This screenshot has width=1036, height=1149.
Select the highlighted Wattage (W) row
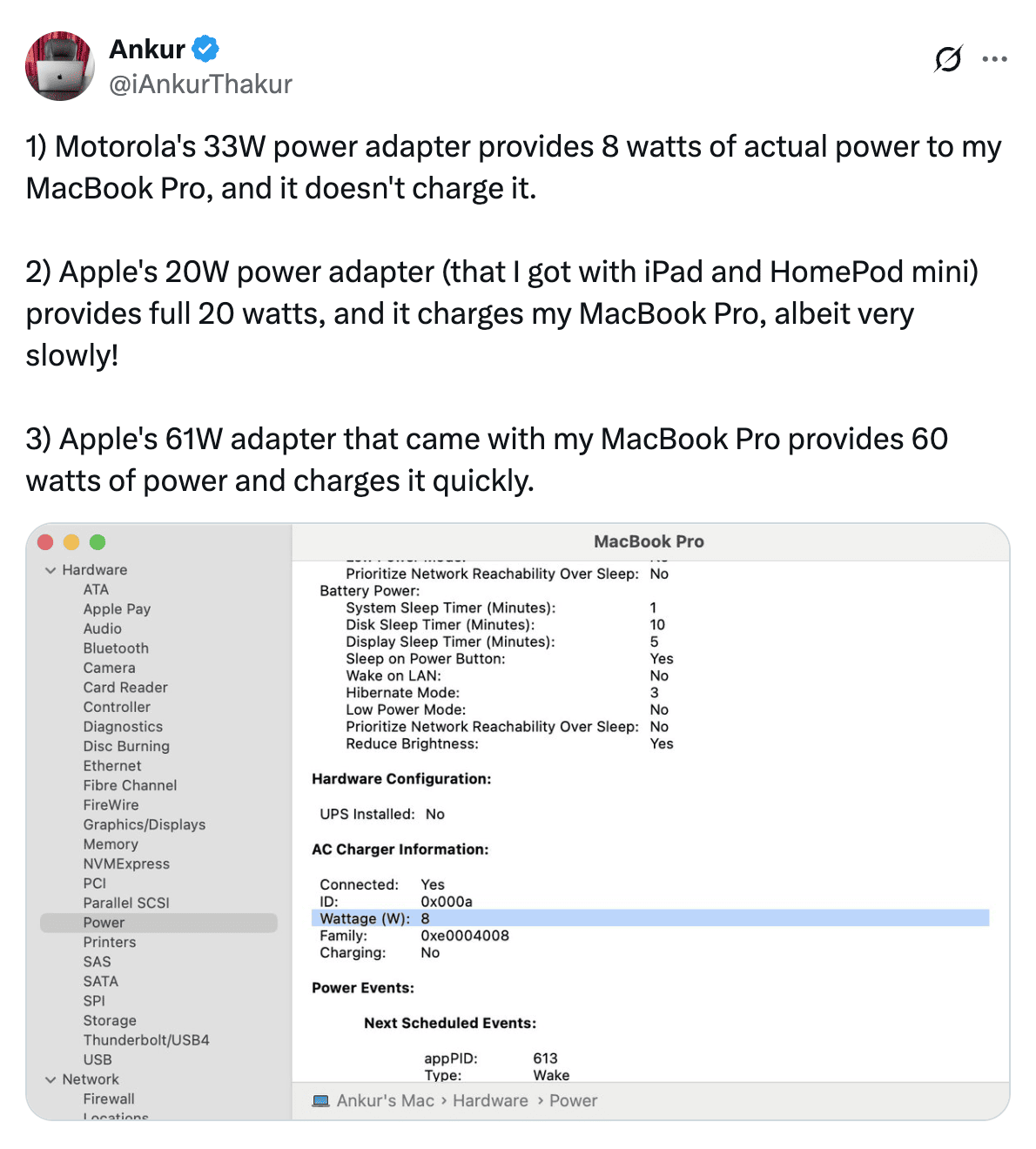pos(649,918)
